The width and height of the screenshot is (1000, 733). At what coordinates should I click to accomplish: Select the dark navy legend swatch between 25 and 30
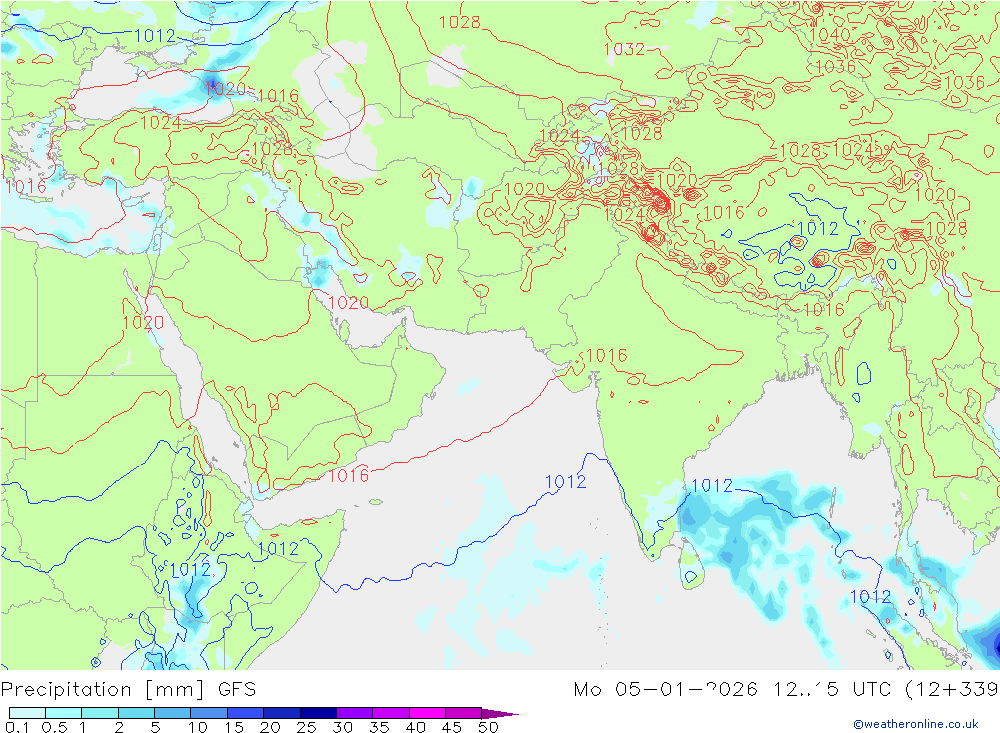click(x=318, y=713)
